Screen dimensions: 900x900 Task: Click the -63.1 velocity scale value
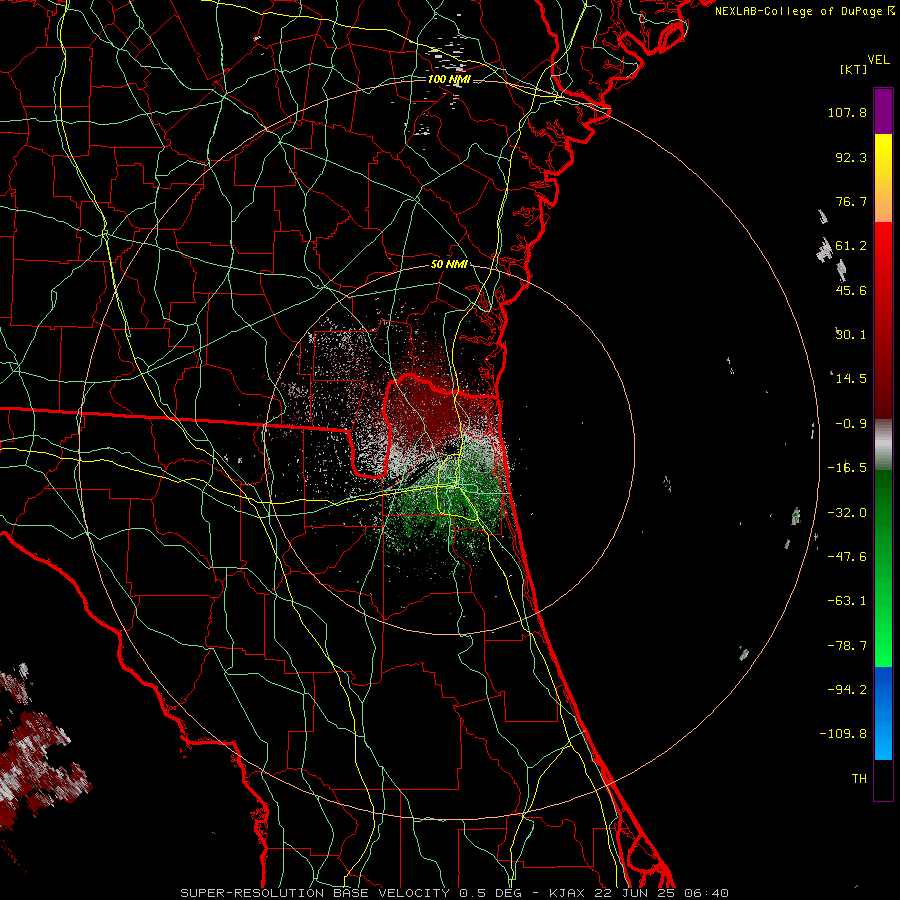click(847, 600)
